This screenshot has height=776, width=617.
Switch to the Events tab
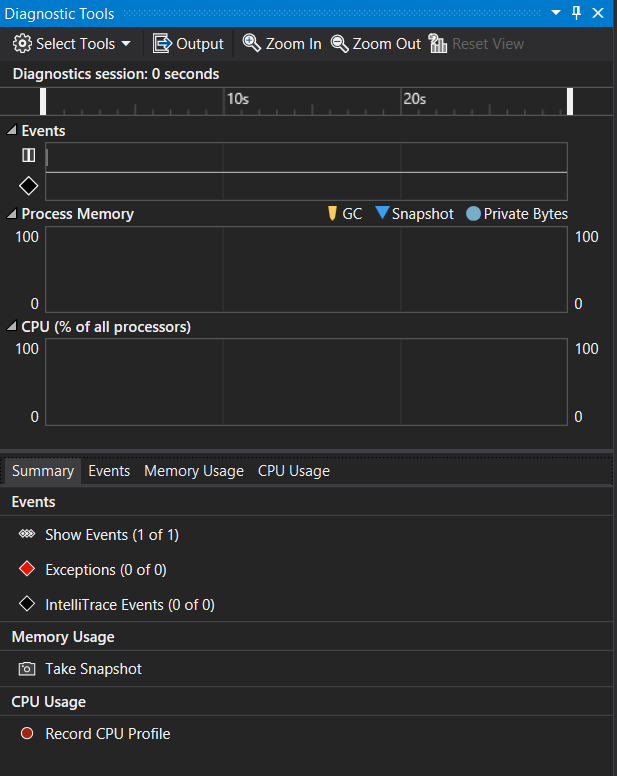[x=109, y=471]
